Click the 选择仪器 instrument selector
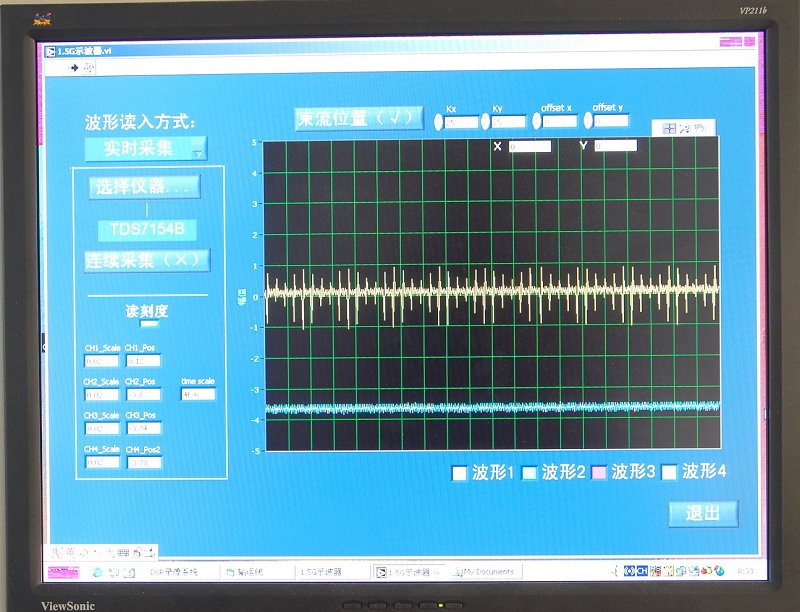 click(x=144, y=187)
